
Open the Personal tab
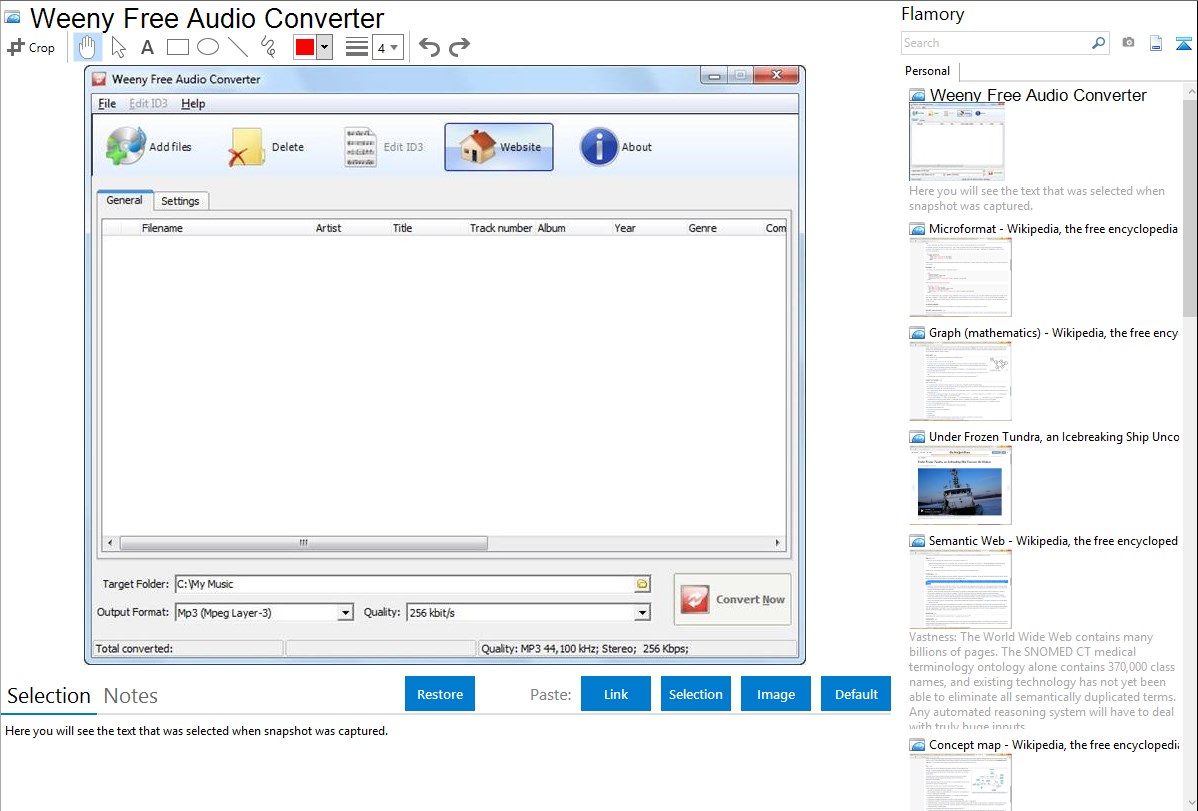tap(928, 71)
